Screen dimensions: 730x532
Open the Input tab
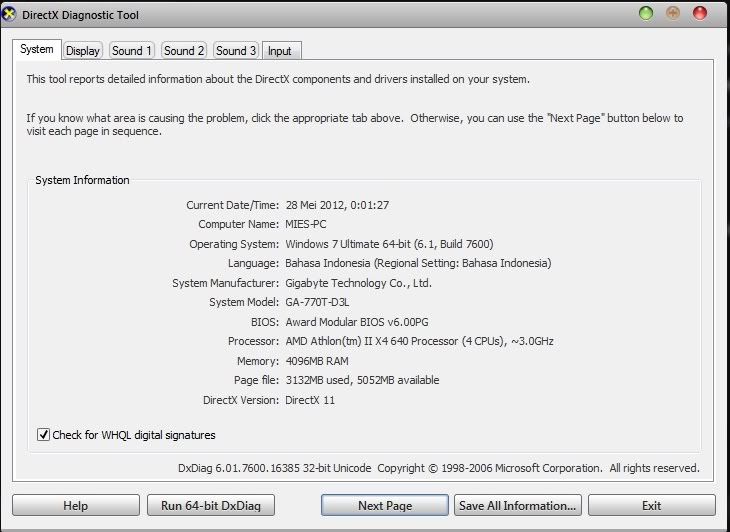[282, 51]
